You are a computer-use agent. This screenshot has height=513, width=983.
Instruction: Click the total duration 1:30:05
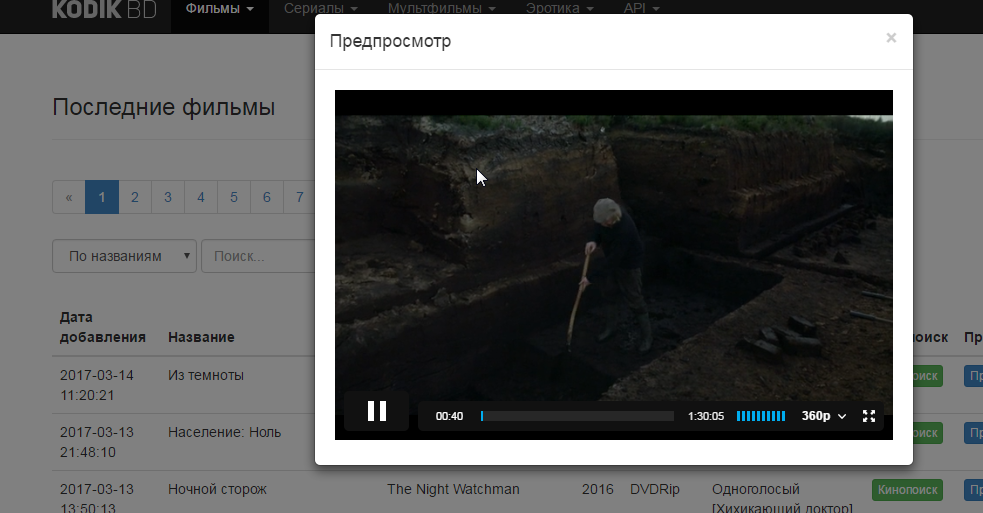pos(706,416)
